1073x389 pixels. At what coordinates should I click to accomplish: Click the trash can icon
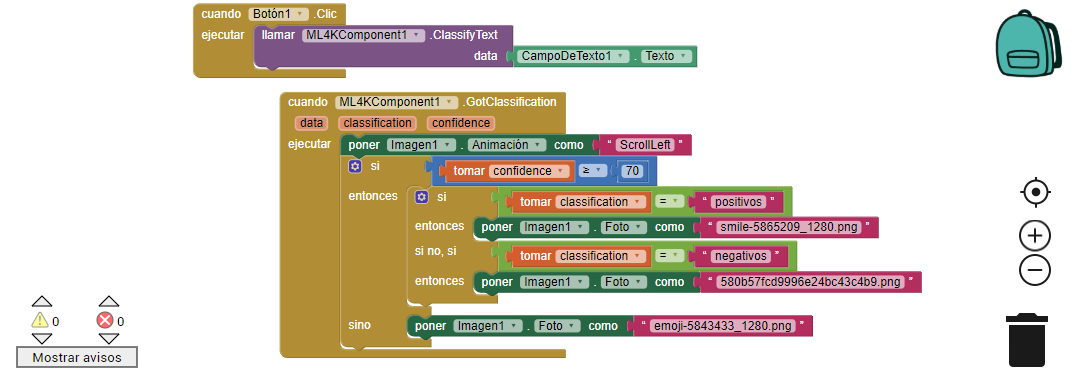[x=1027, y=340]
